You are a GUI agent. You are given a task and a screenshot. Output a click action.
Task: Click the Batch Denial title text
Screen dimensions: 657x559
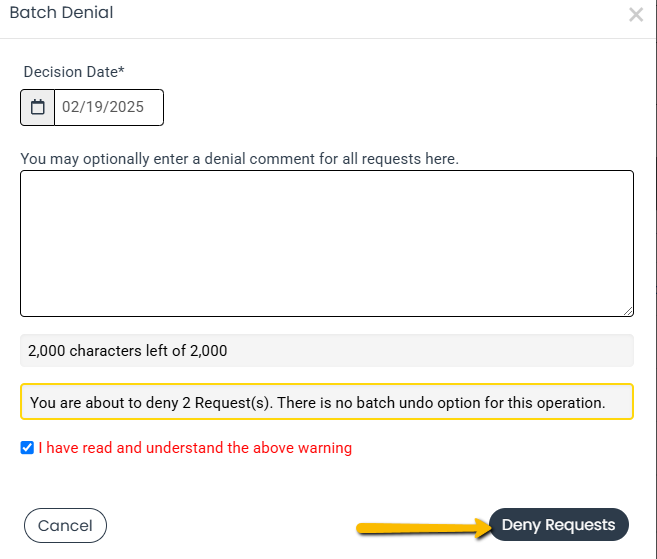pos(62,13)
